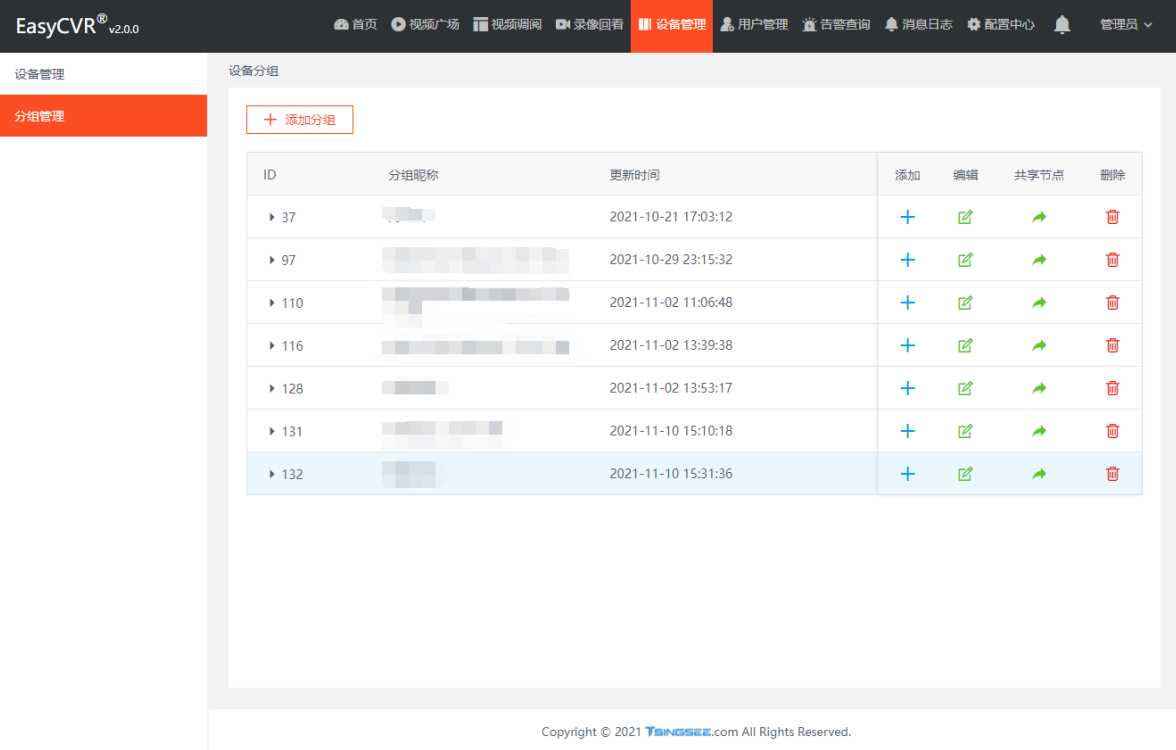Expand group row 37

pos(272,218)
